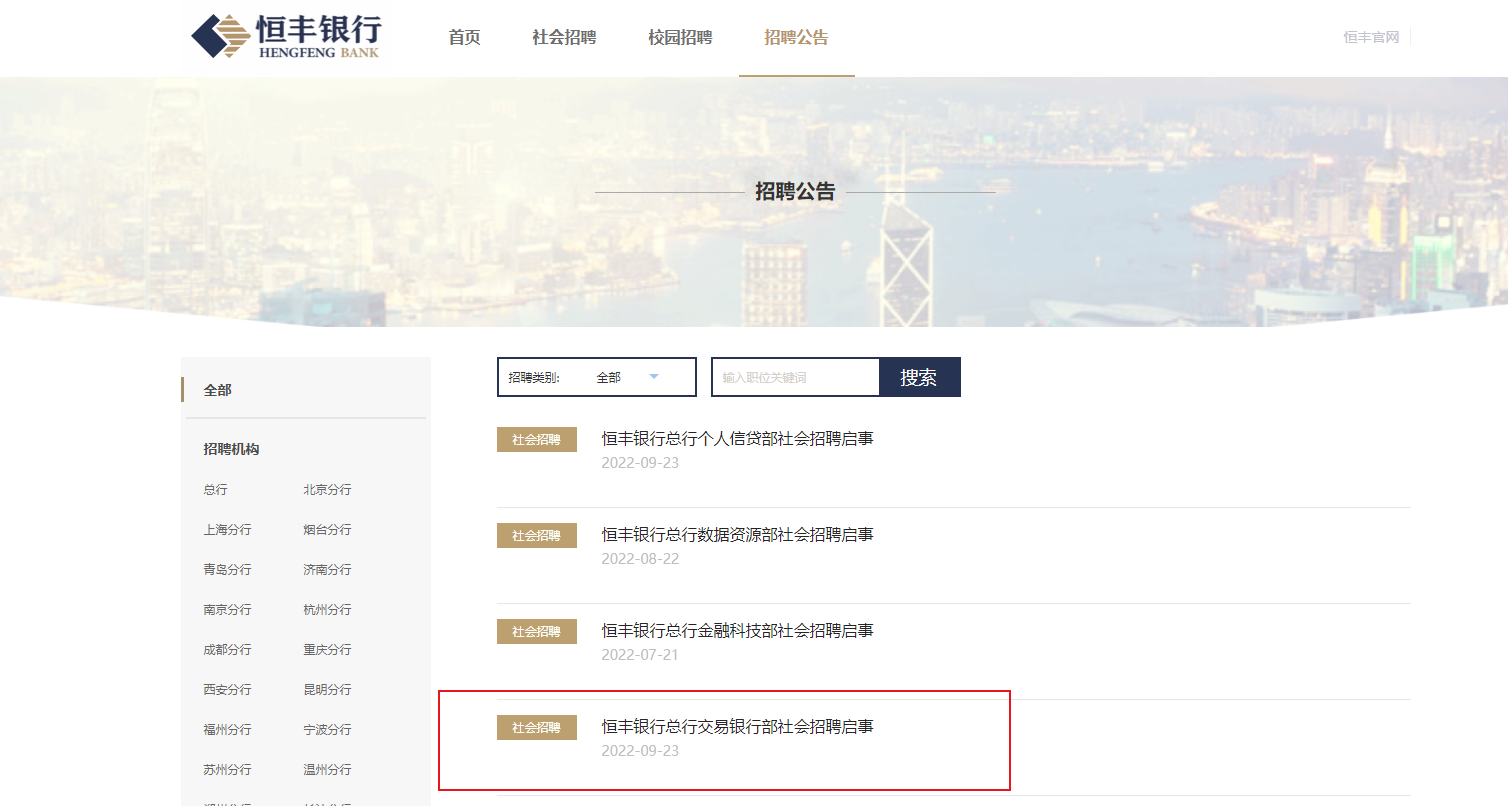Click the date 2022-07-21 under 金融科技部 posting

click(x=640, y=655)
